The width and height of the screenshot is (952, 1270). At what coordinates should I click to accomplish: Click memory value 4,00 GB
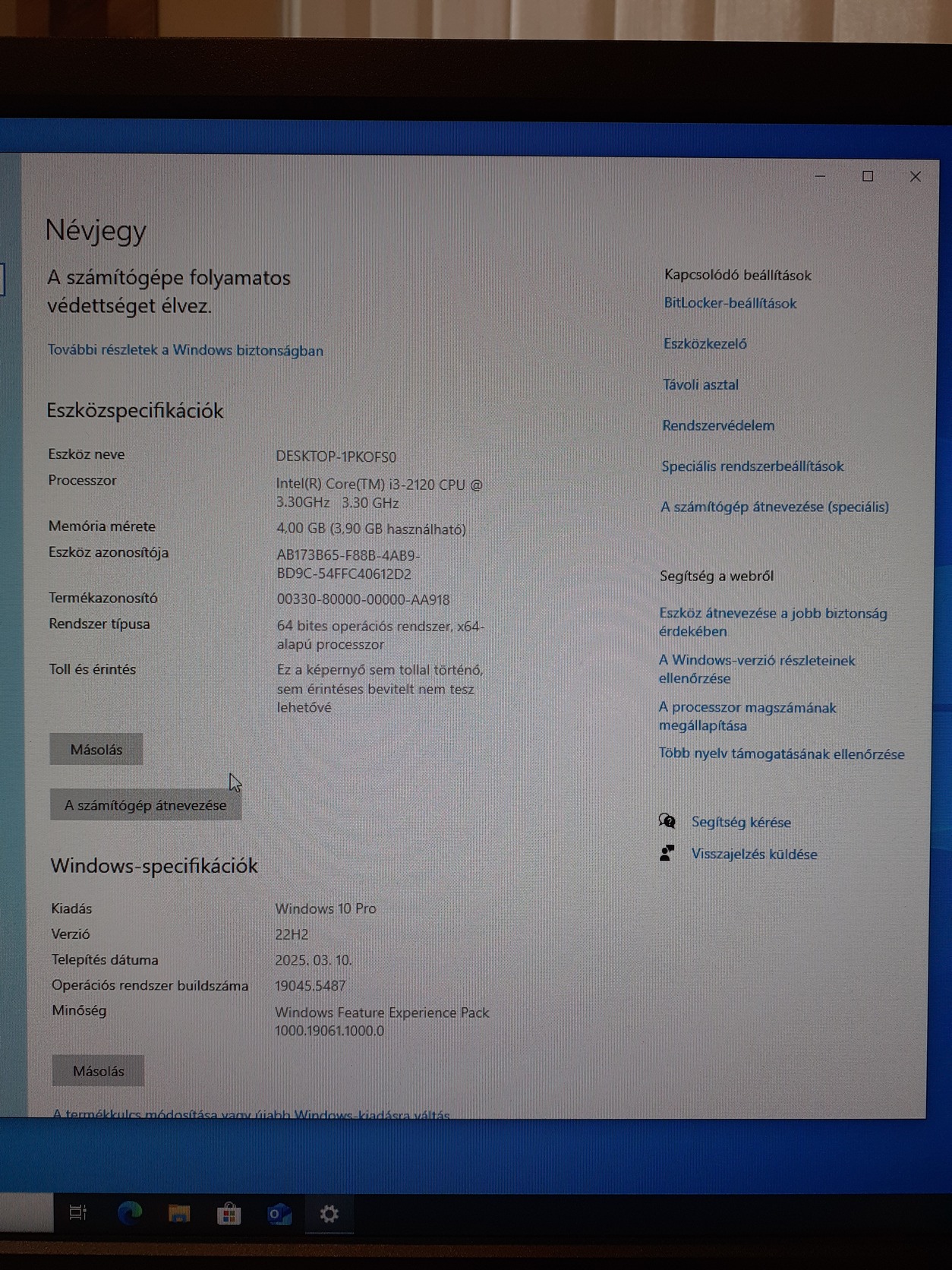point(371,529)
